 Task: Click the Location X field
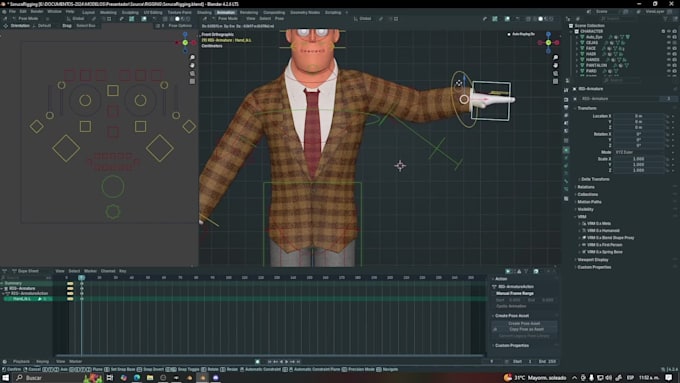point(638,116)
